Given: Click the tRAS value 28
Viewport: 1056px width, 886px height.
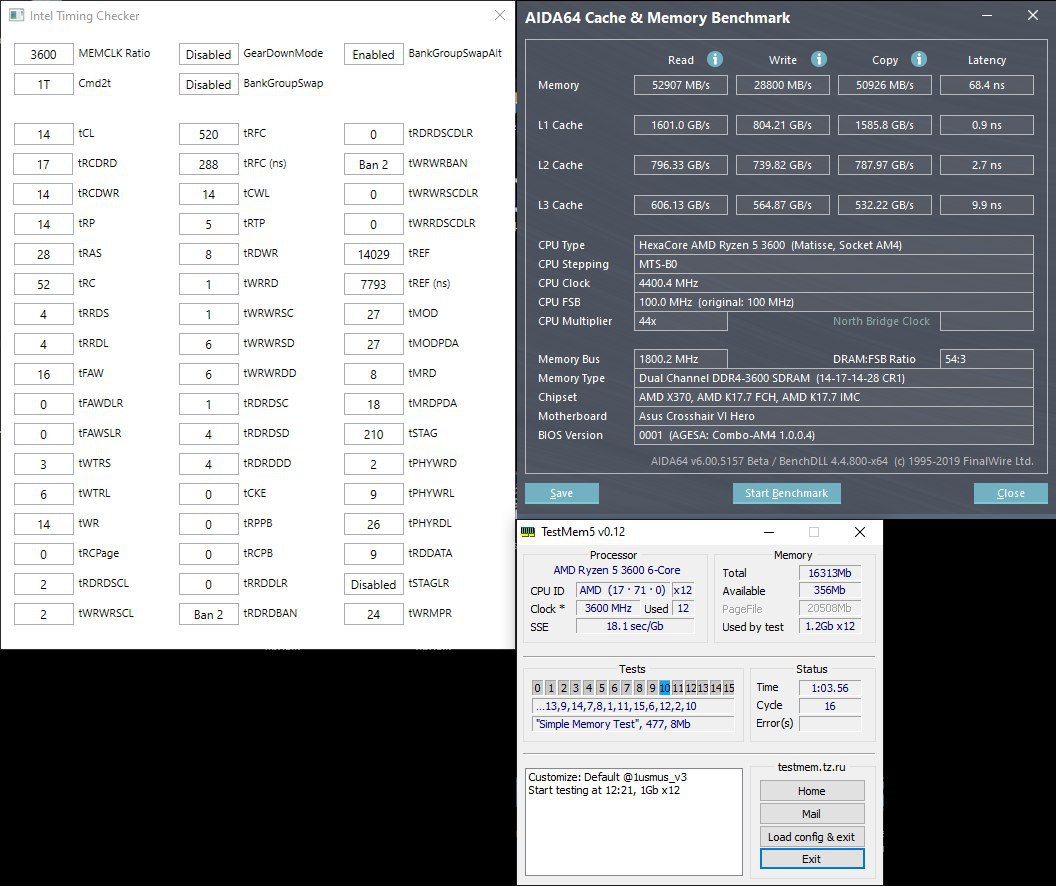Looking at the screenshot, I should pyautogui.click(x=44, y=254).
